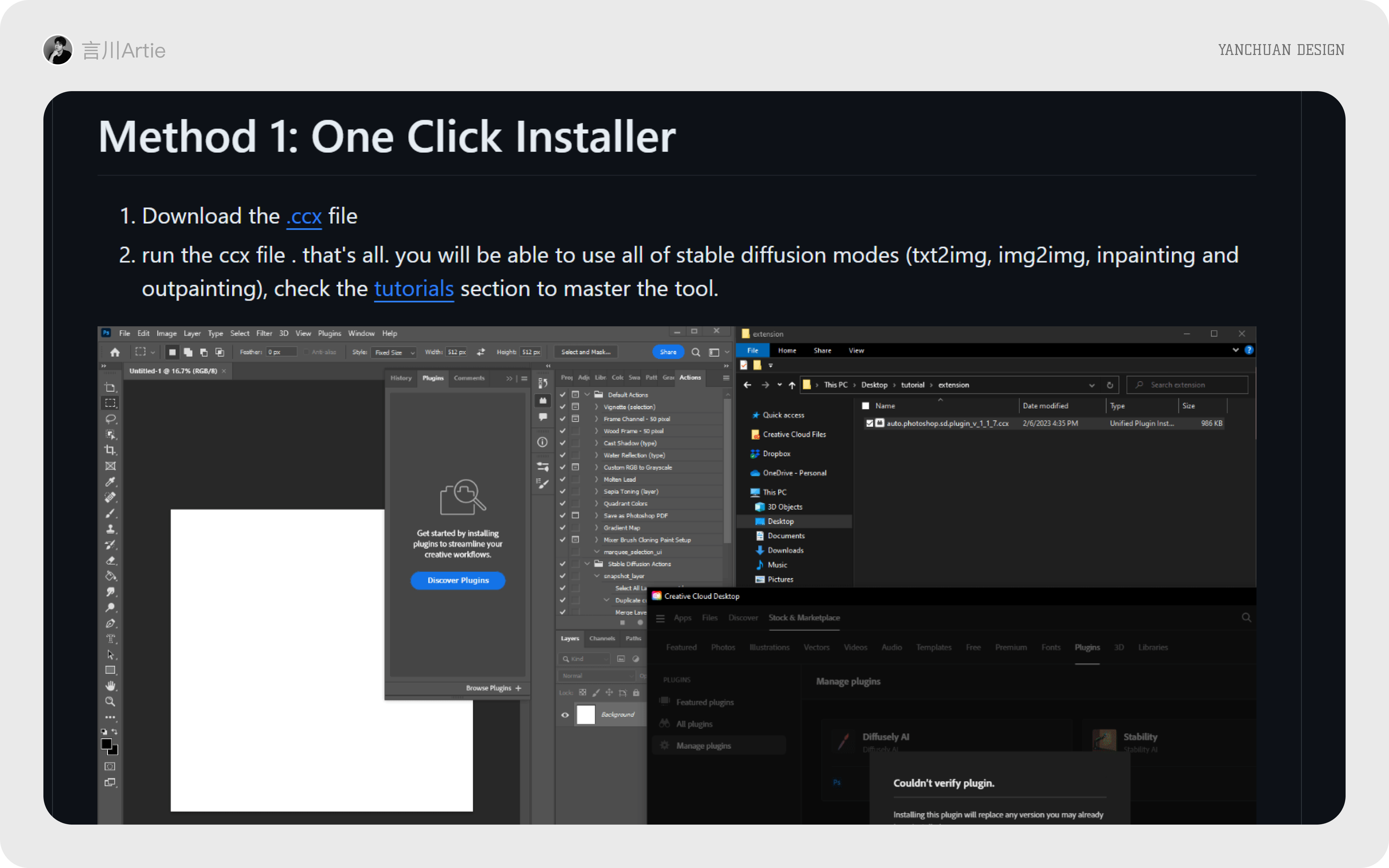Toggle the Gradient Map action checkmark

tap(562, 528)
